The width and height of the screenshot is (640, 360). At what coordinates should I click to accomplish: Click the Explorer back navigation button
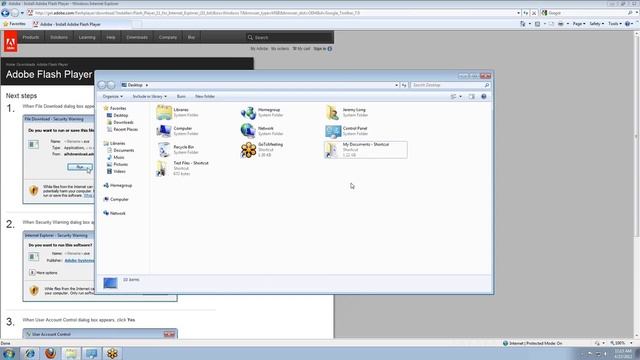[x=102, y=85]
